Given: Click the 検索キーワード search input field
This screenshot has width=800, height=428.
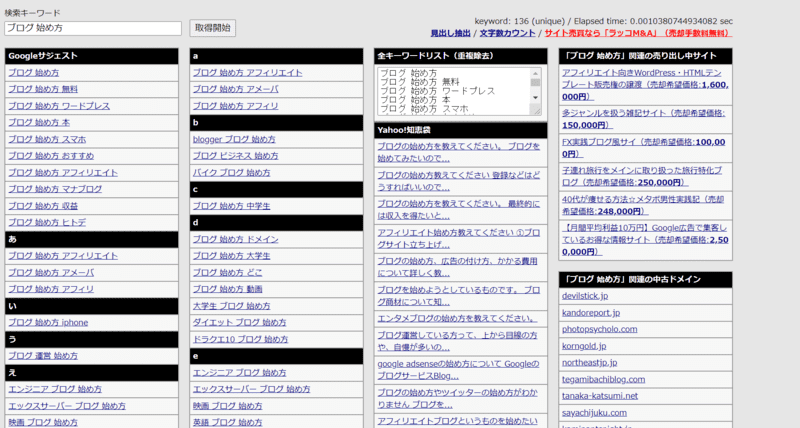Looking at the screenshot, I should tap(93, 28).
